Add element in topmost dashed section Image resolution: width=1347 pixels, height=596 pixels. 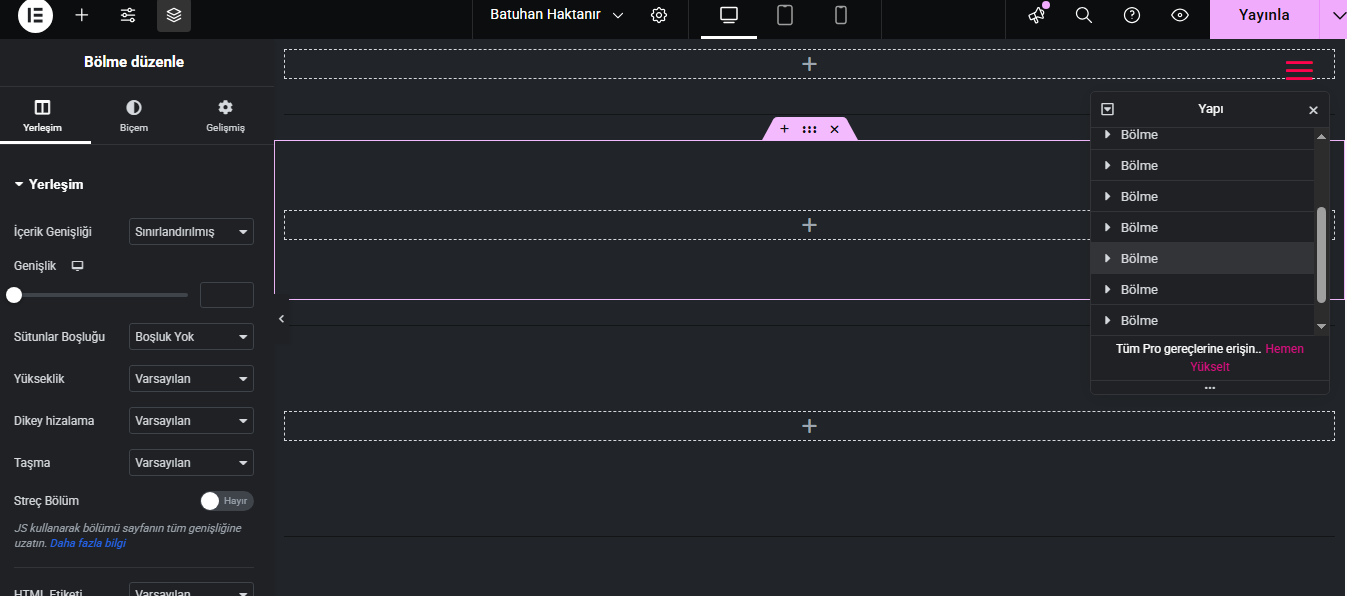click(809, 64)
